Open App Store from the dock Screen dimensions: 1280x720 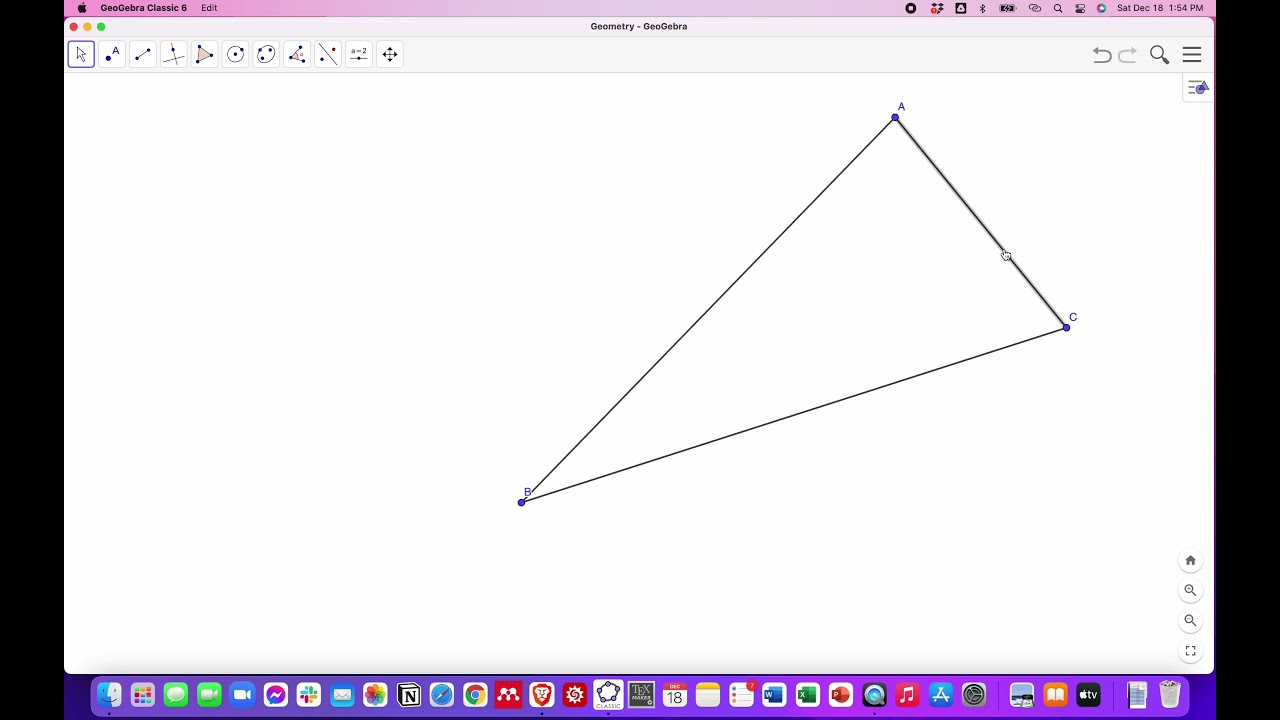[x=941, y=694]
